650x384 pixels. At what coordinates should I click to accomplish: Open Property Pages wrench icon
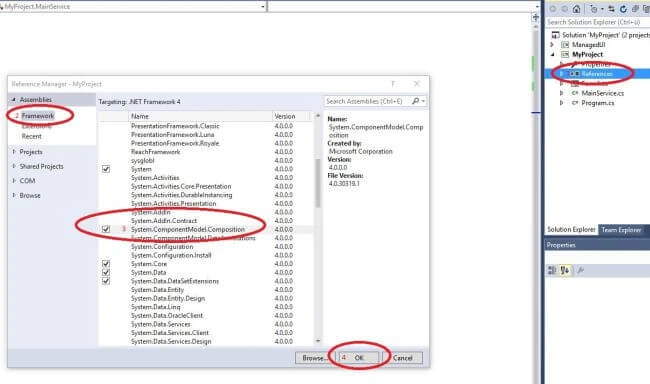pos(581,270)
